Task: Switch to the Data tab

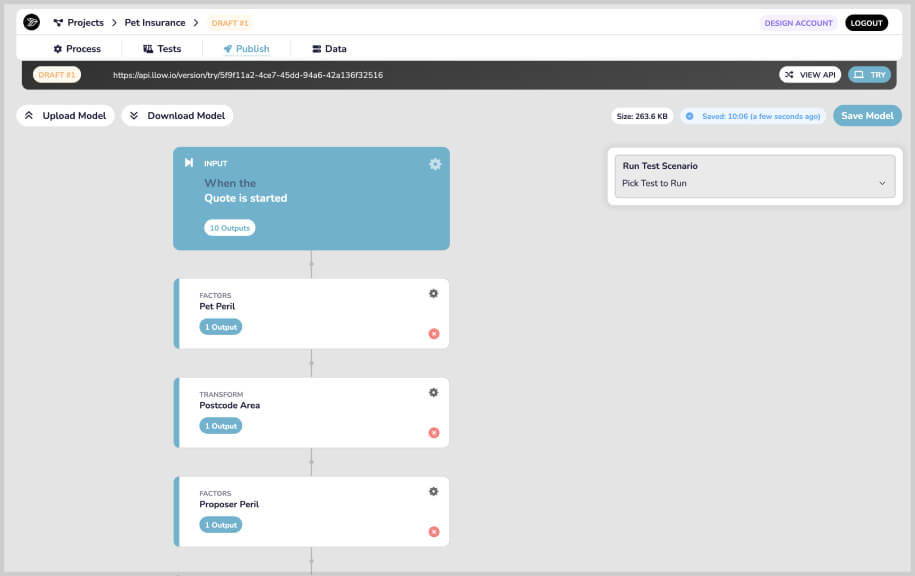Action: (329, 48)
